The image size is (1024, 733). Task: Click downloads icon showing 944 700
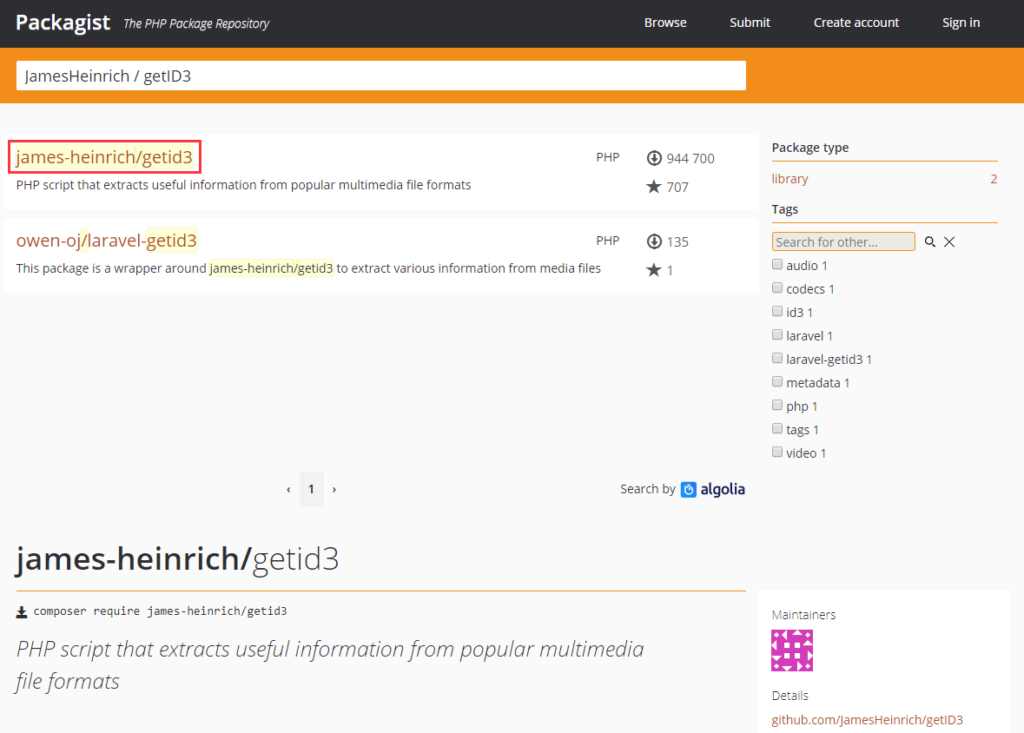click(655, 158)
